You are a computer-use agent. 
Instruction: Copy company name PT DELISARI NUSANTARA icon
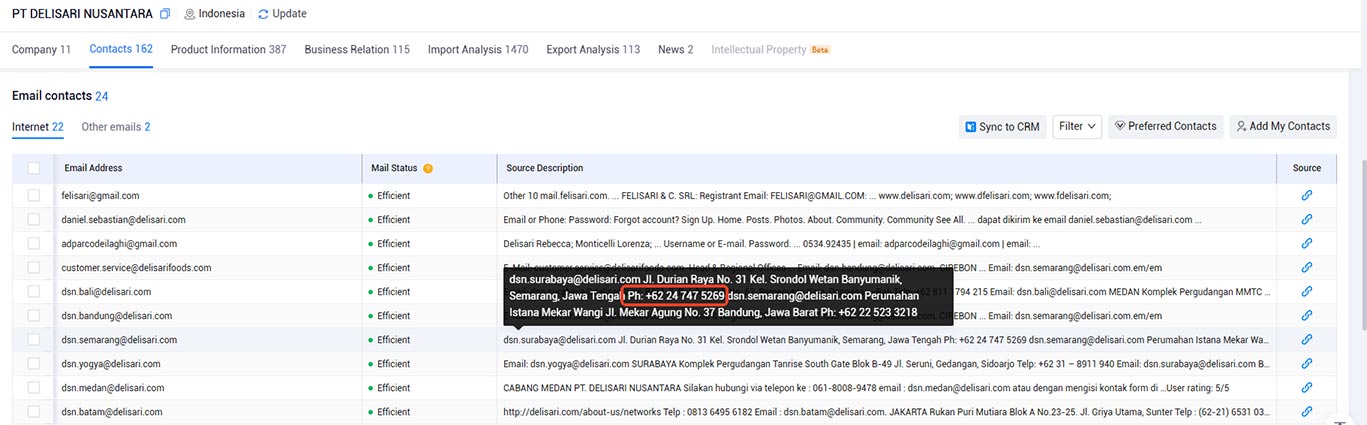[165, 14]
